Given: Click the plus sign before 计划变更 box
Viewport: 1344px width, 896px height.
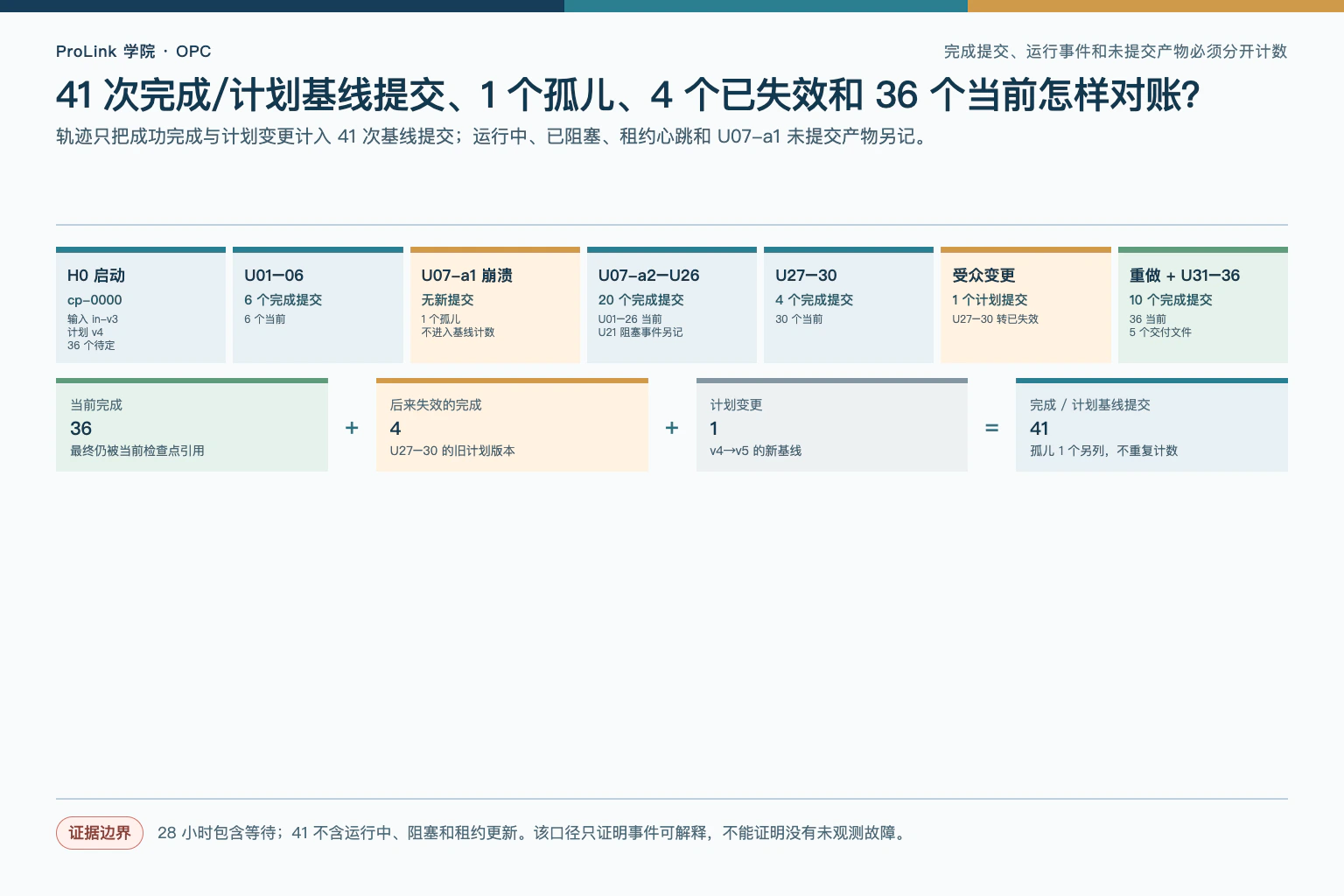Looking at the screenshot, I should tap(672, 428).
